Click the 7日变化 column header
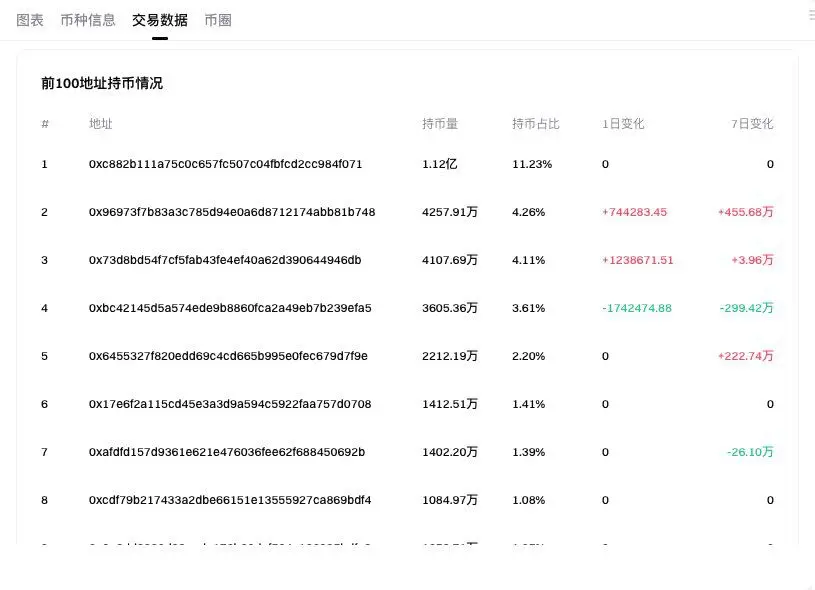 tap(752, 124)
